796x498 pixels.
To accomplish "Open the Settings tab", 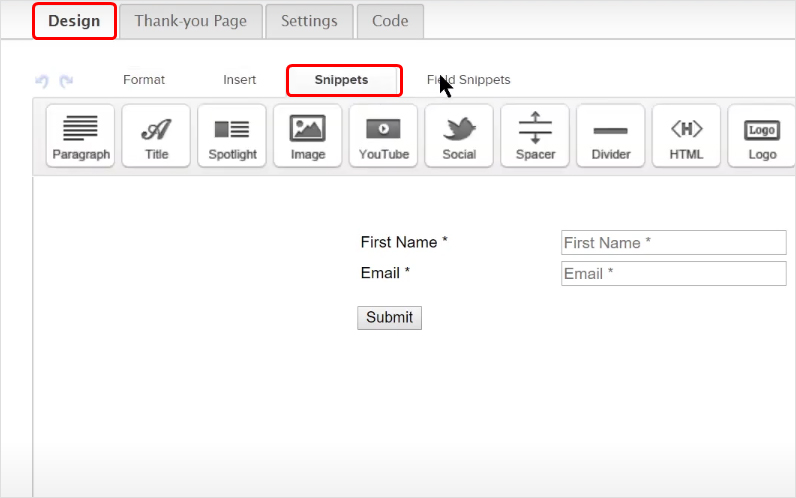I will (x=309, y=21).
